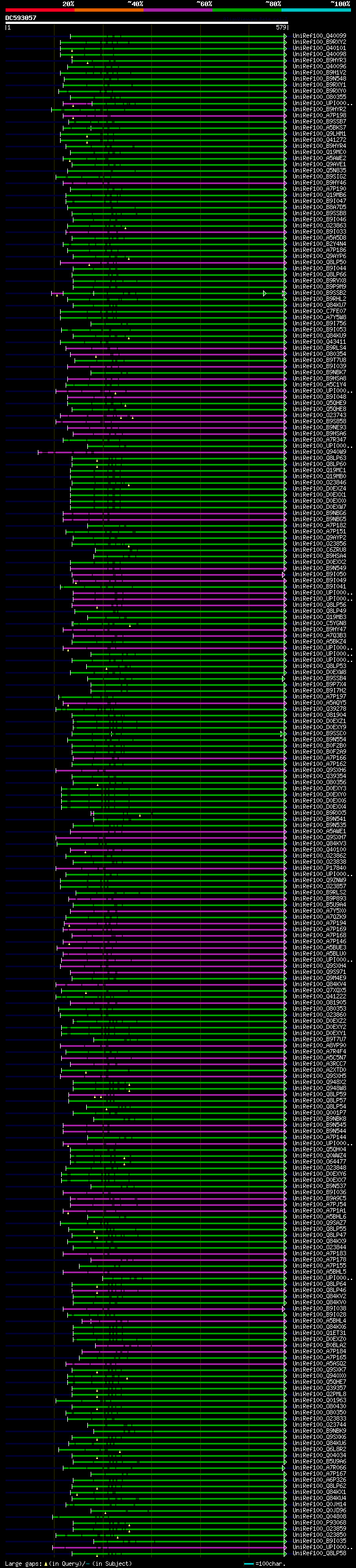
Task: Select the UniRef100_Q9SXK6 label
Action: (319, 1437)
